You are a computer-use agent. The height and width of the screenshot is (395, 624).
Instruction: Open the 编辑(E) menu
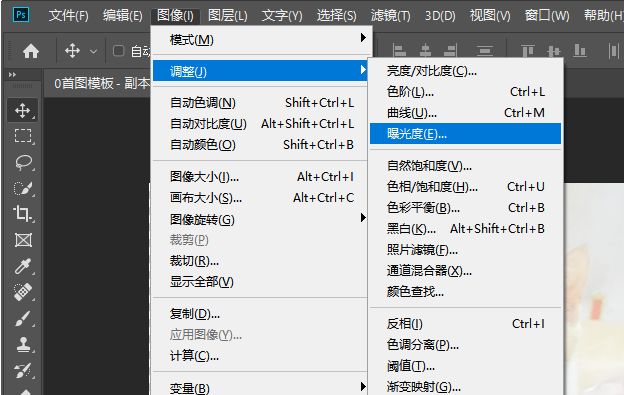pos(123,16)
